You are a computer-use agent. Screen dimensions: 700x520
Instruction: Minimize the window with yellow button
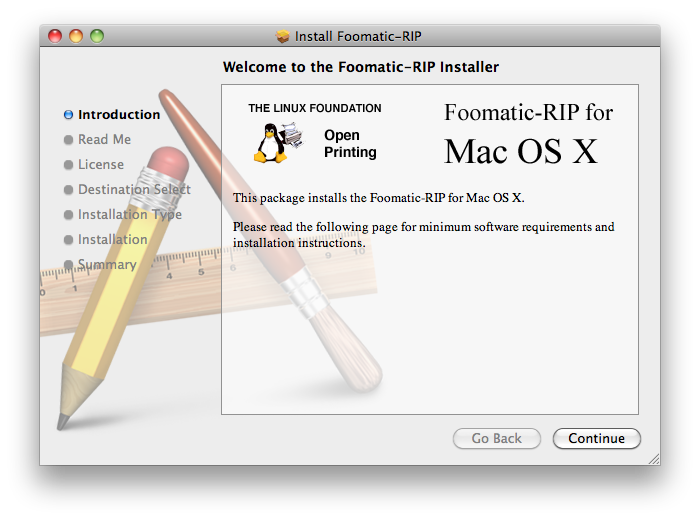coord(76,36)
